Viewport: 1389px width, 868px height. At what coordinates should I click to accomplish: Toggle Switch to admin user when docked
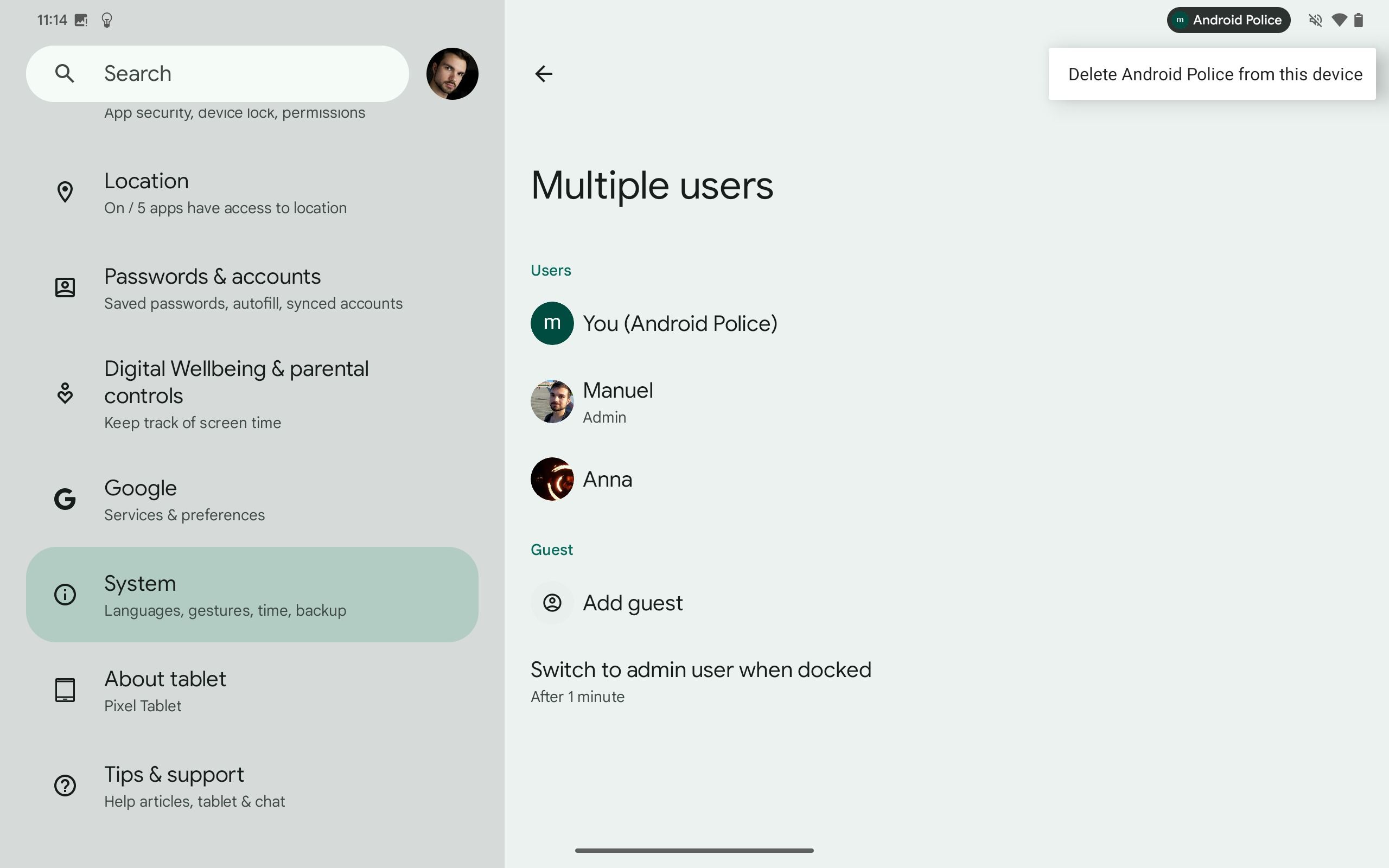pyautogui.click(x=700, y=680)
